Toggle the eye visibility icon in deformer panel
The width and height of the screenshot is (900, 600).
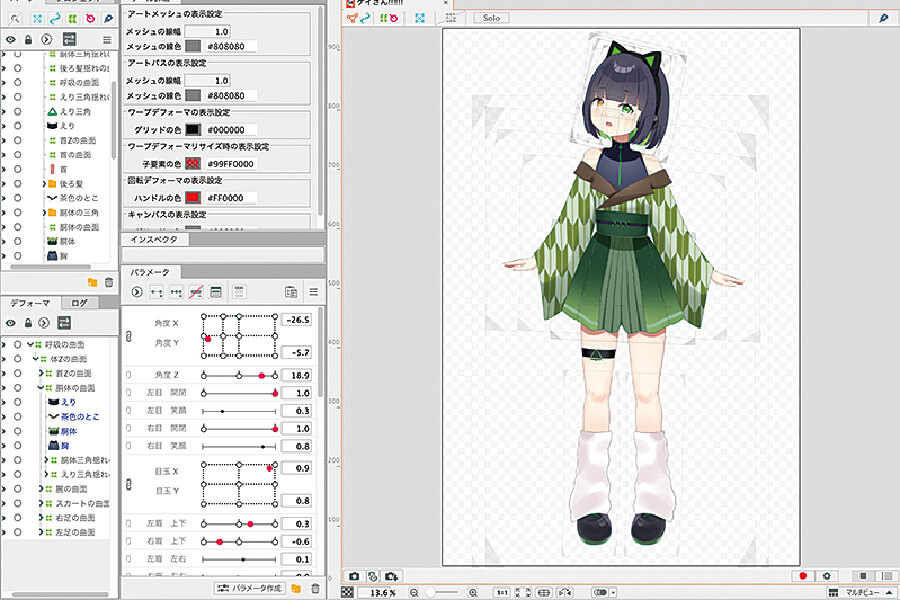pyautogui.click(x=11, y=322)
